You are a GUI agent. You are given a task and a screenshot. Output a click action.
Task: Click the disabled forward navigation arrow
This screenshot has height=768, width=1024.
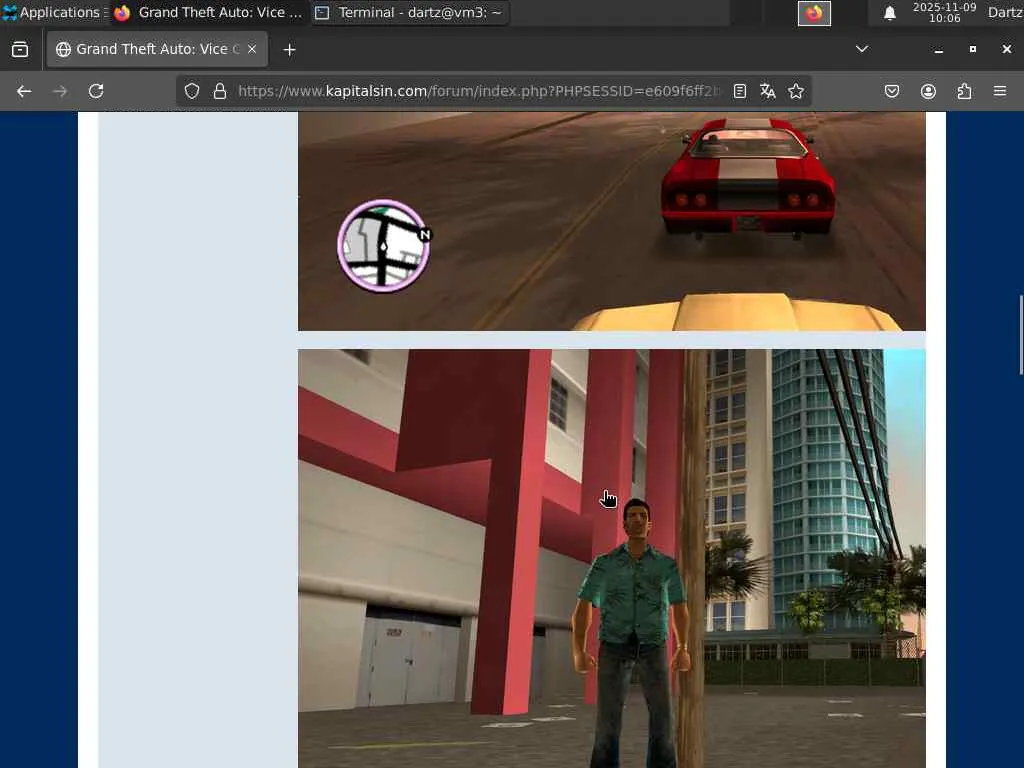[60, 91]
